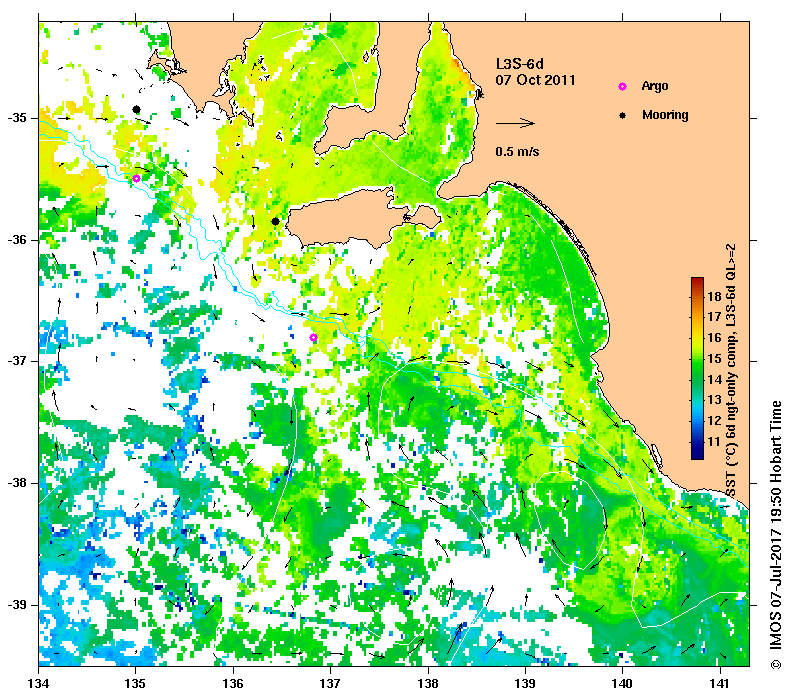Click latitude axis label '-39'
The image size is (791, 700).
click(x=17, y=605)
